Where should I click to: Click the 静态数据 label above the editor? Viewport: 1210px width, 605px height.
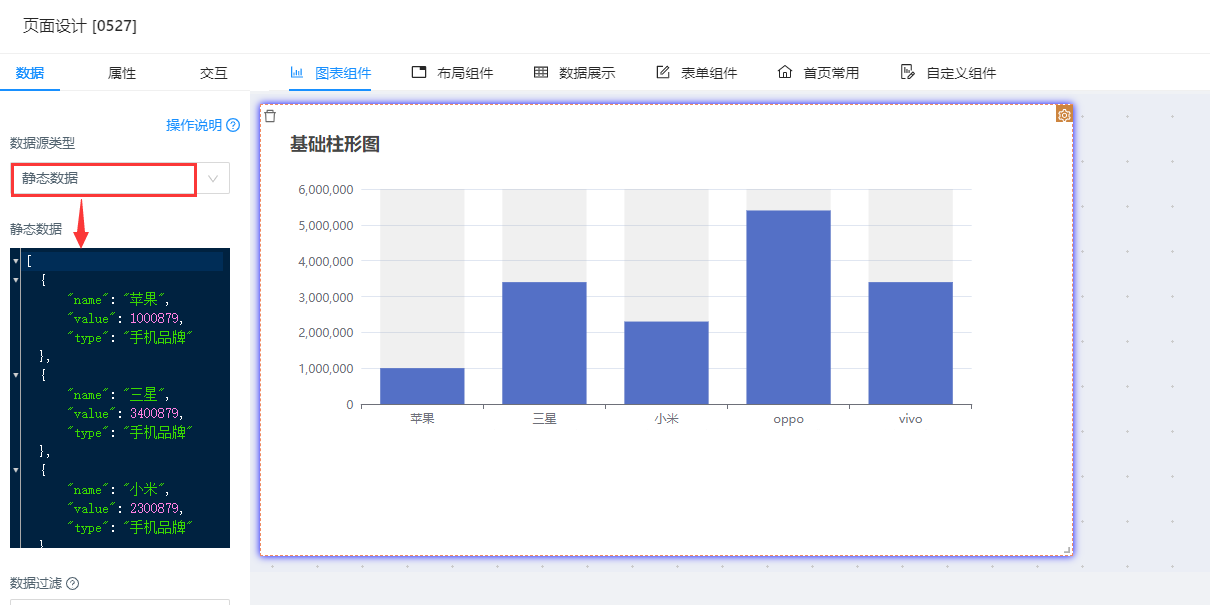(x=36, y=229)
